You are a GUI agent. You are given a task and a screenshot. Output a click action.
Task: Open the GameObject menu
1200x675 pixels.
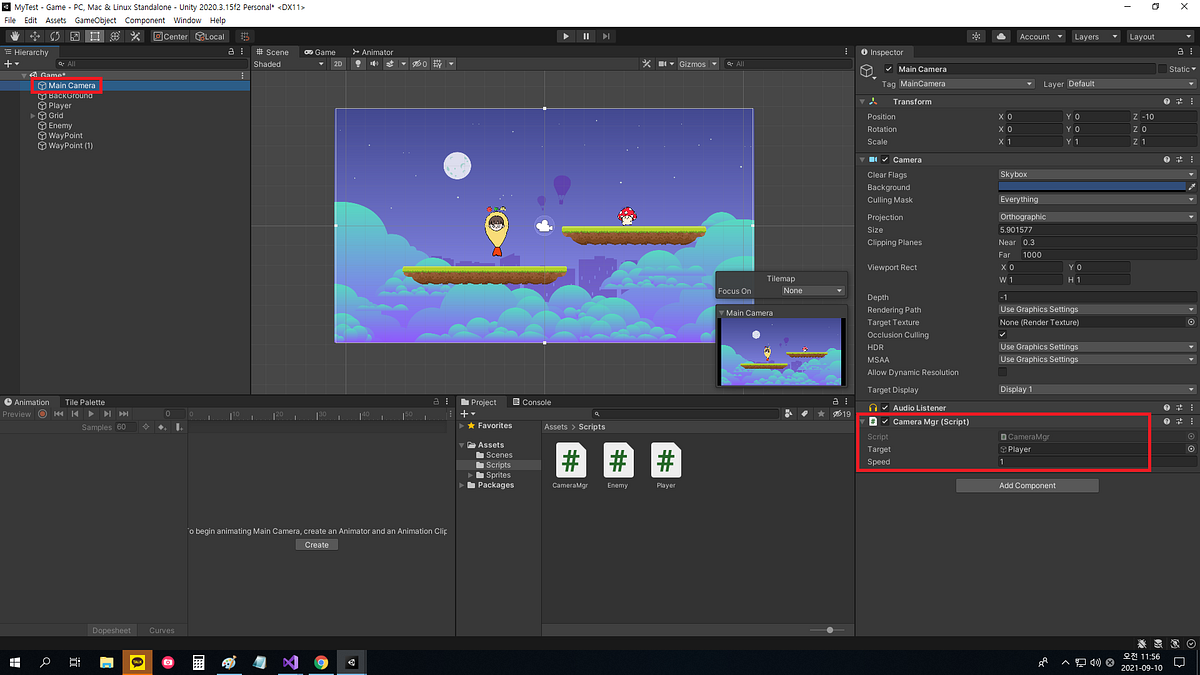coord(95,19)
